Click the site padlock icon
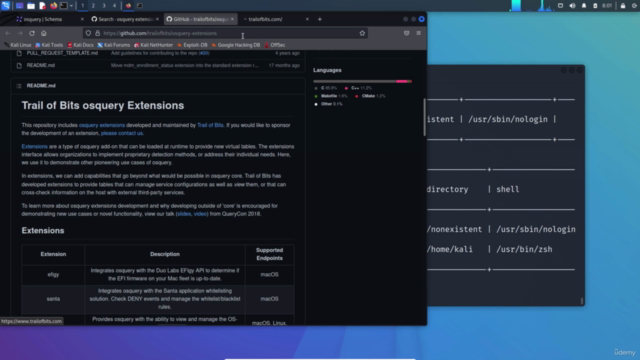640x360 pixels. (x=98, y=33)
